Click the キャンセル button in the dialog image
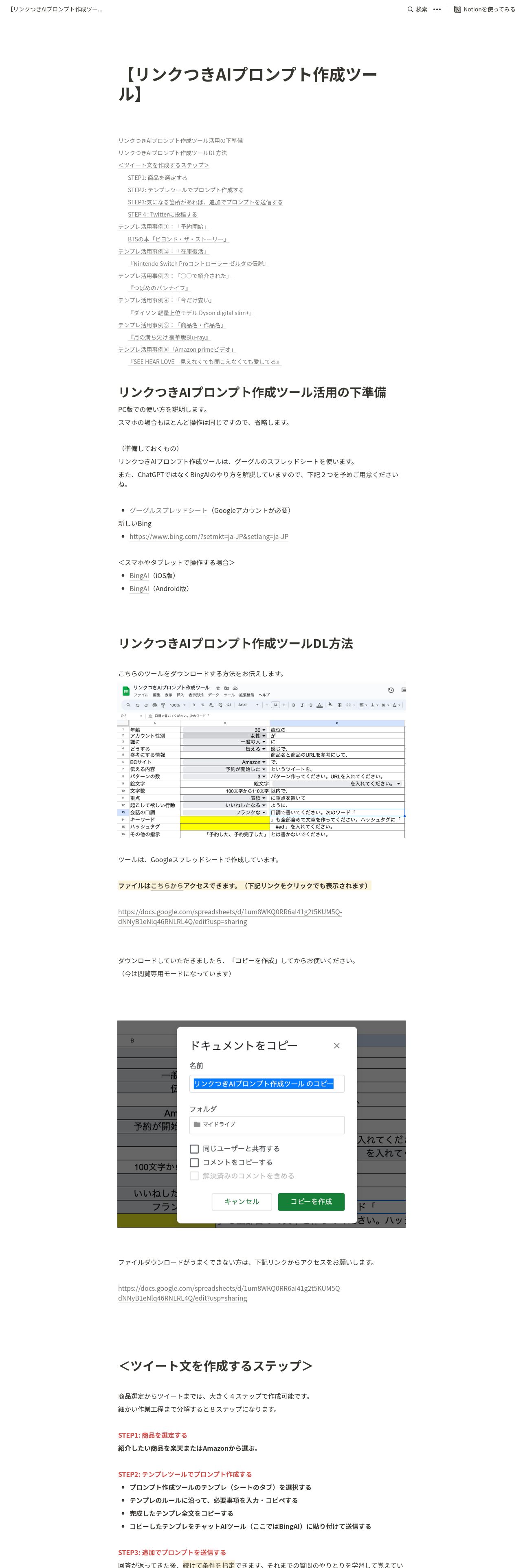 click(x=242, y=1202)
